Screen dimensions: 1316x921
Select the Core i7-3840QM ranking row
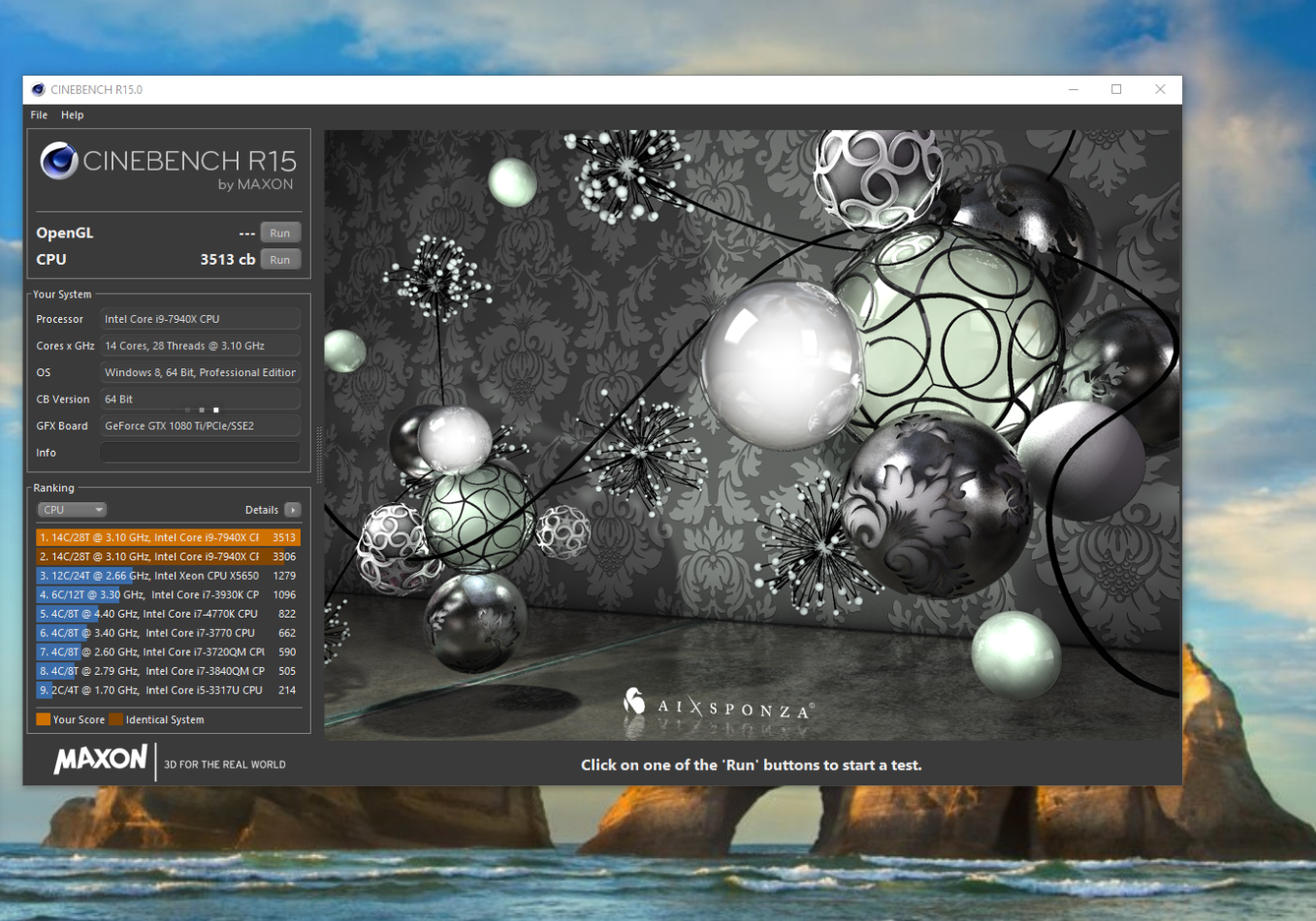pos(168,671)
